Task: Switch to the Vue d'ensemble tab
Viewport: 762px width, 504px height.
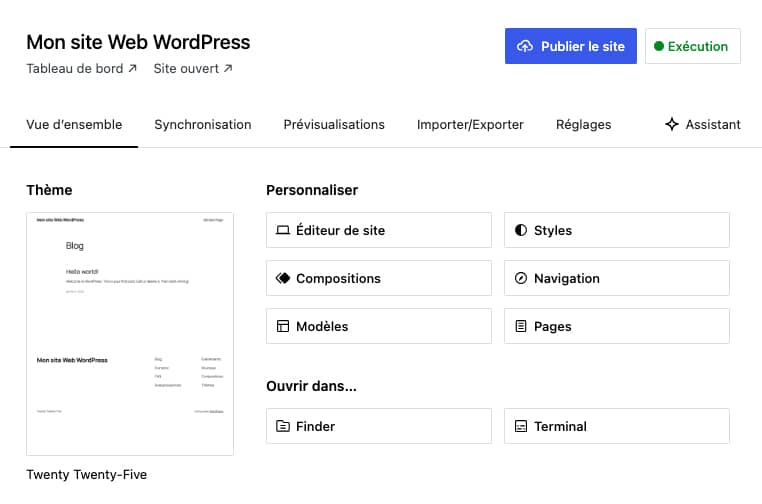Action: 74,124
